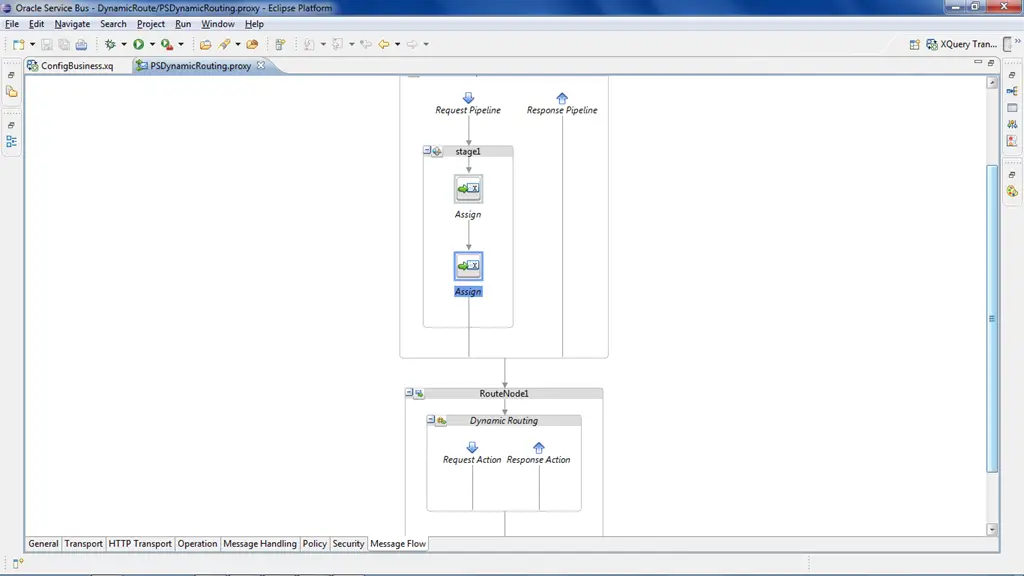This screenshot has width=1024, height=576.
Task: Collapse the Dynamic Routing node
Action: [431, 419]
